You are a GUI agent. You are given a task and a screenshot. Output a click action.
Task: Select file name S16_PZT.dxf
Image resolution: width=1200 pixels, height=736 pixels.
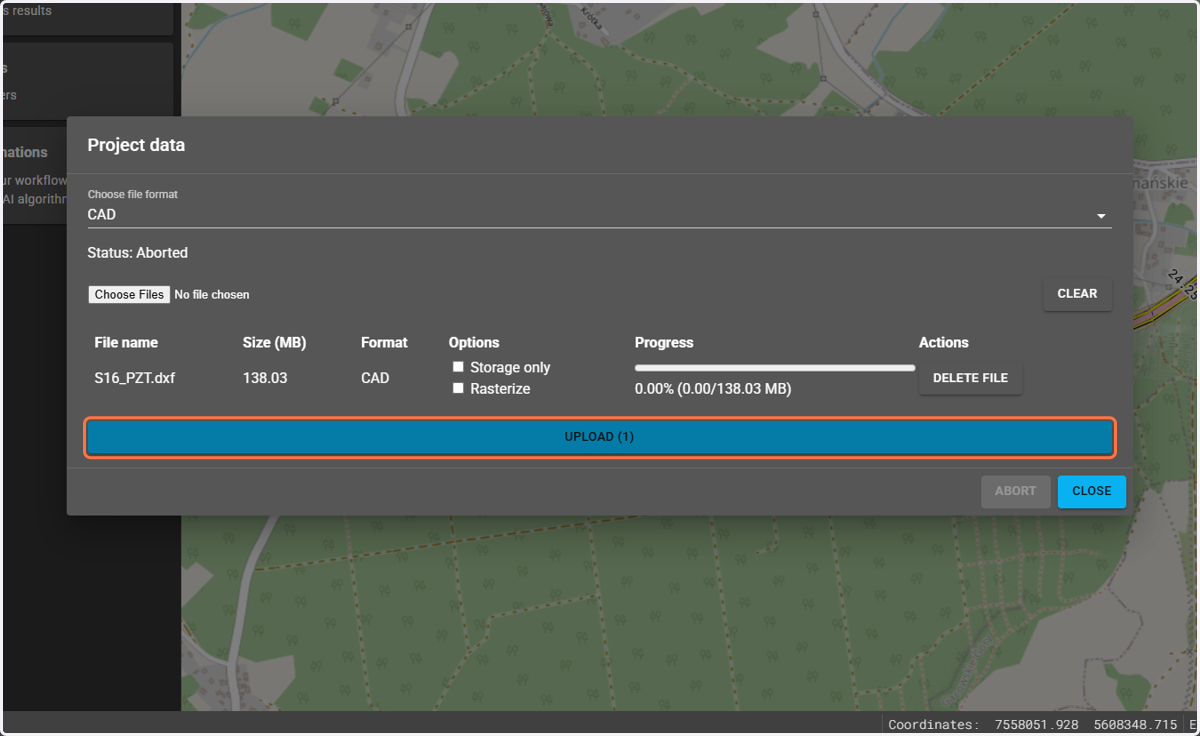click(x=135, y=378)
